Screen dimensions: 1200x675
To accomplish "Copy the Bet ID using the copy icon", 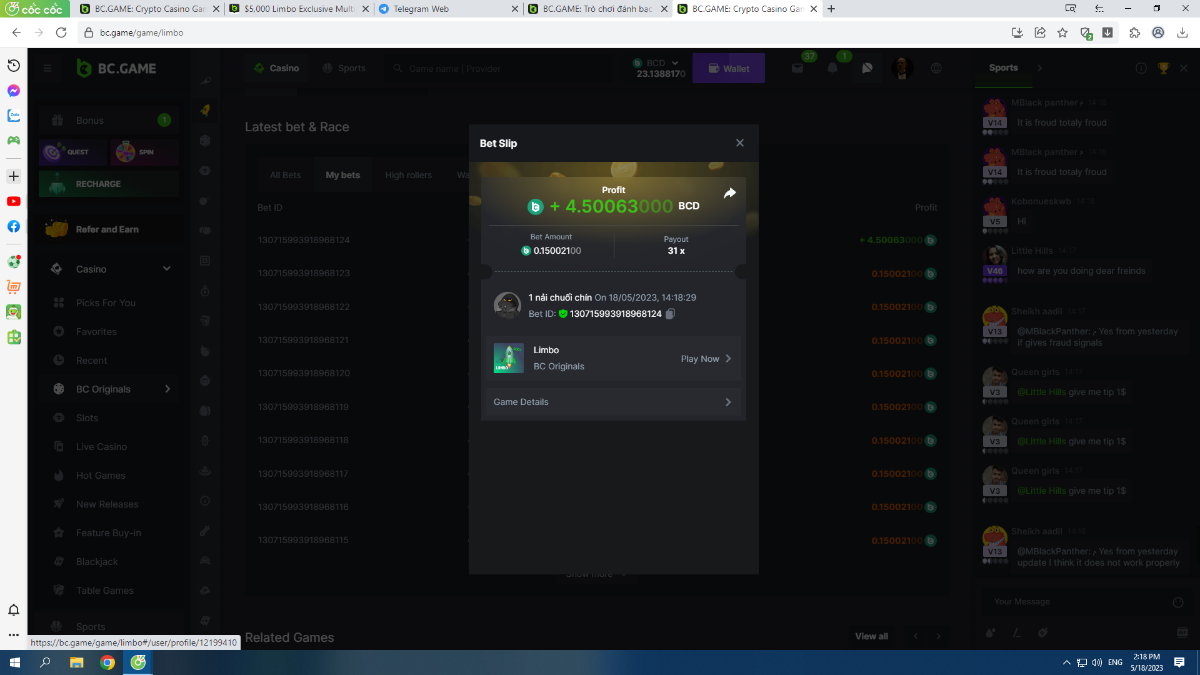I will [x=671, y=314].
